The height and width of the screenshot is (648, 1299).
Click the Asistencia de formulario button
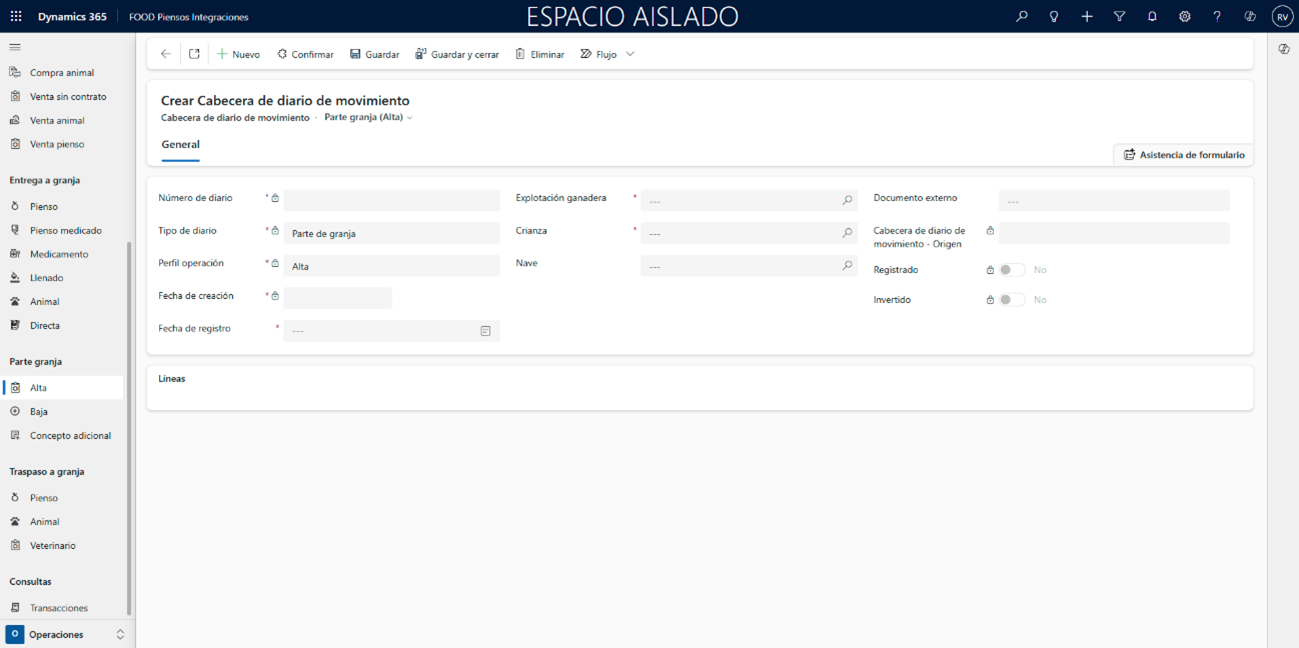click(x=1183, y=155)
